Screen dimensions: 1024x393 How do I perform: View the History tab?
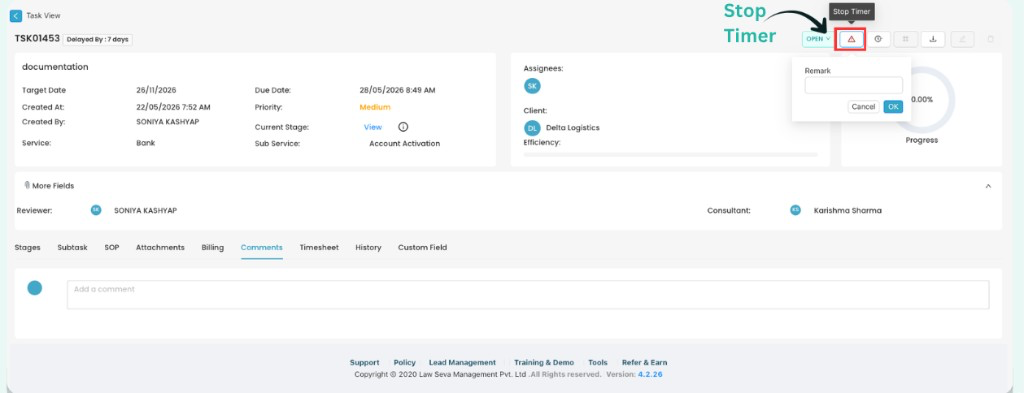click(x=368, y=247)
